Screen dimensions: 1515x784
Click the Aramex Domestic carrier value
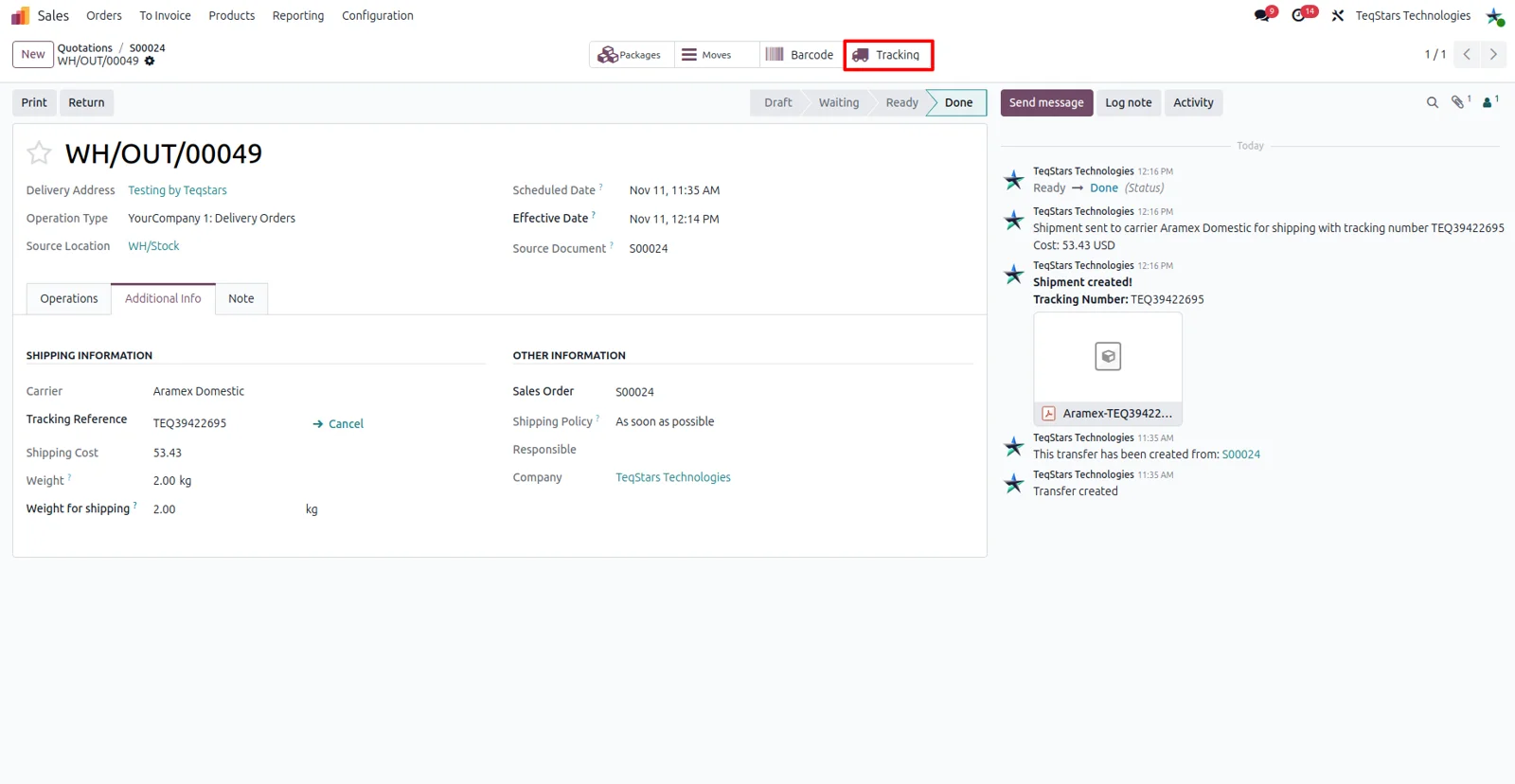199,391
